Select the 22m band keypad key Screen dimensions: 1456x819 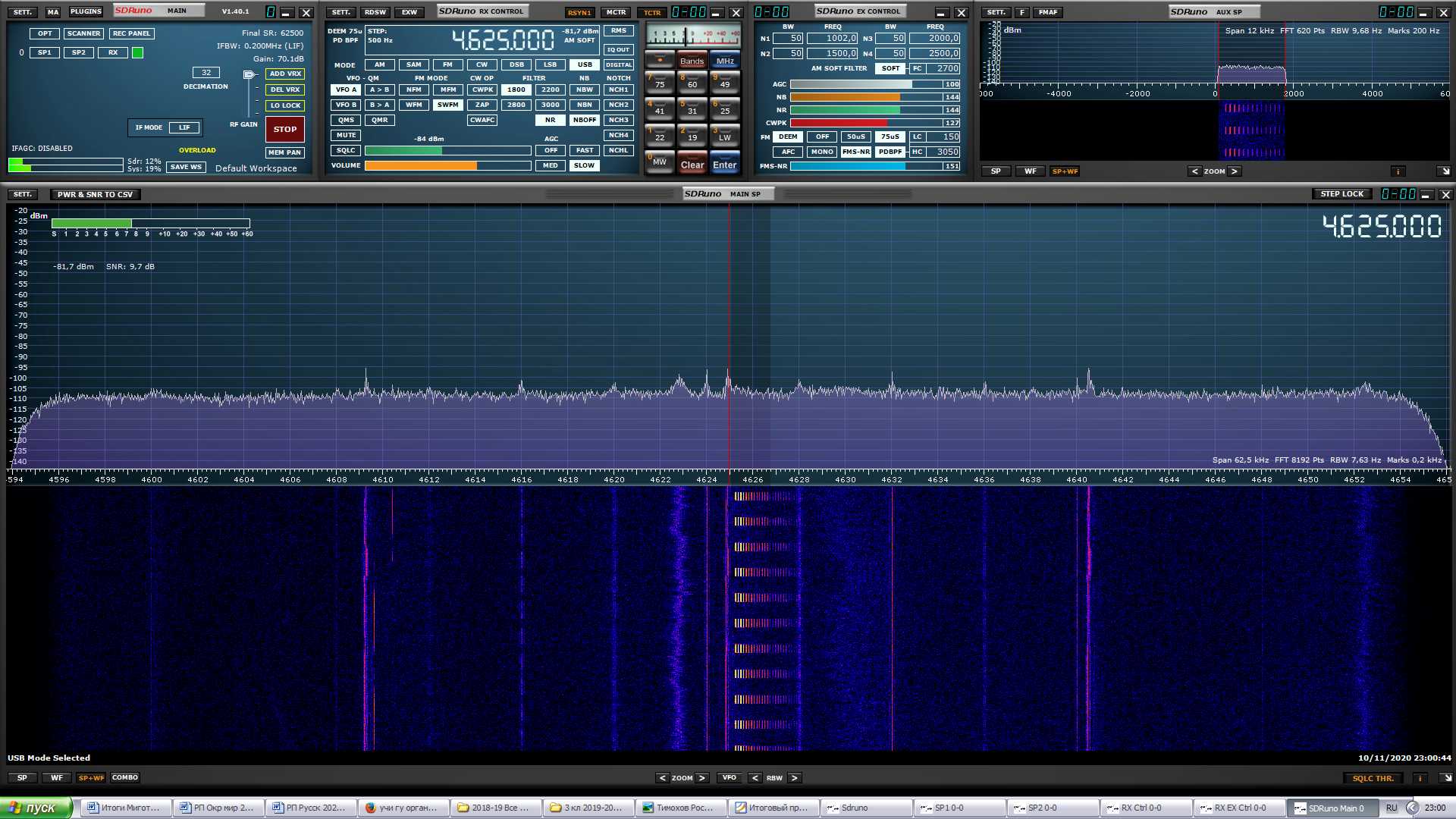click(660, 136)
